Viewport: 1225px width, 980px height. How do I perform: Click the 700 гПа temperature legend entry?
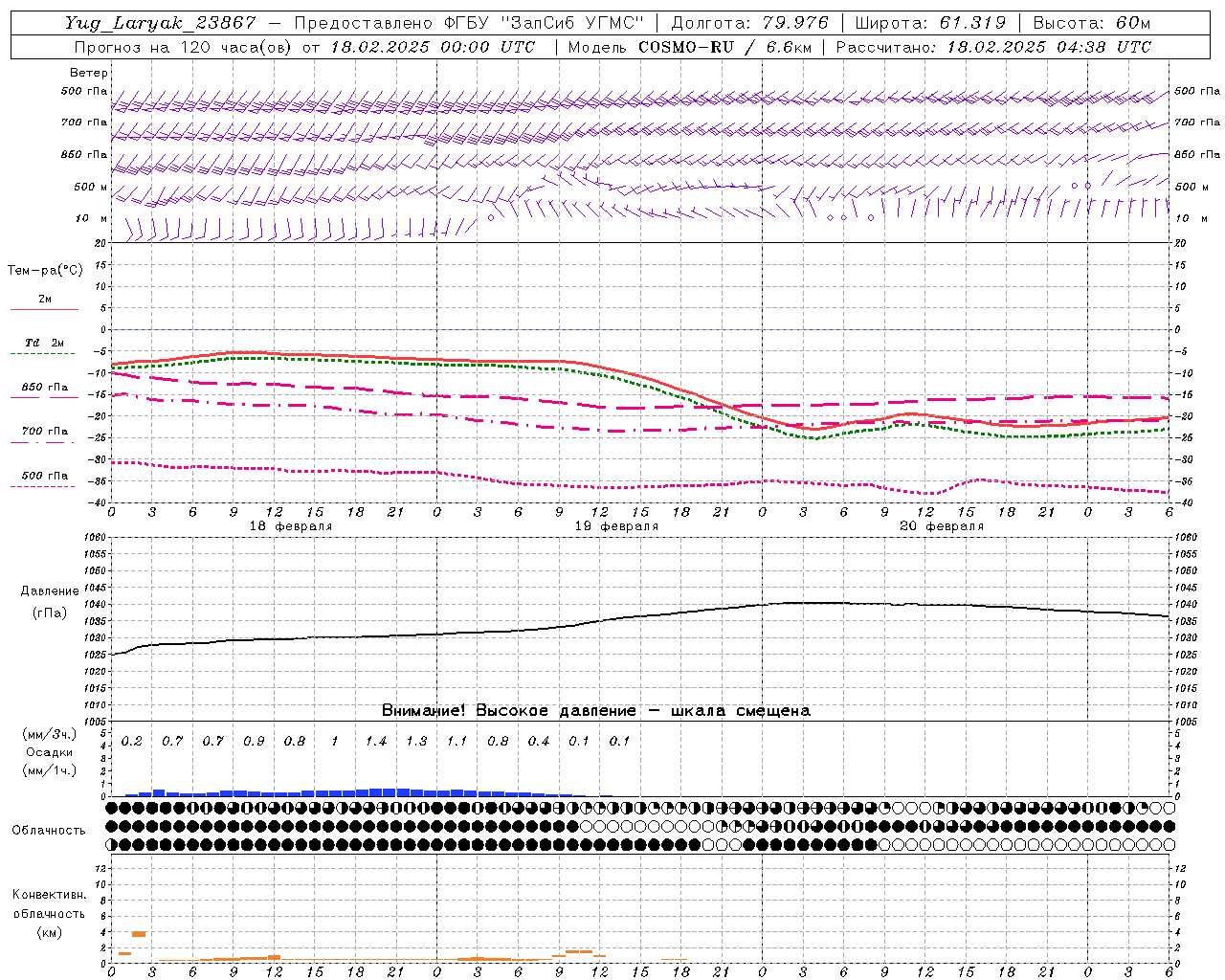tap(45, 432)
